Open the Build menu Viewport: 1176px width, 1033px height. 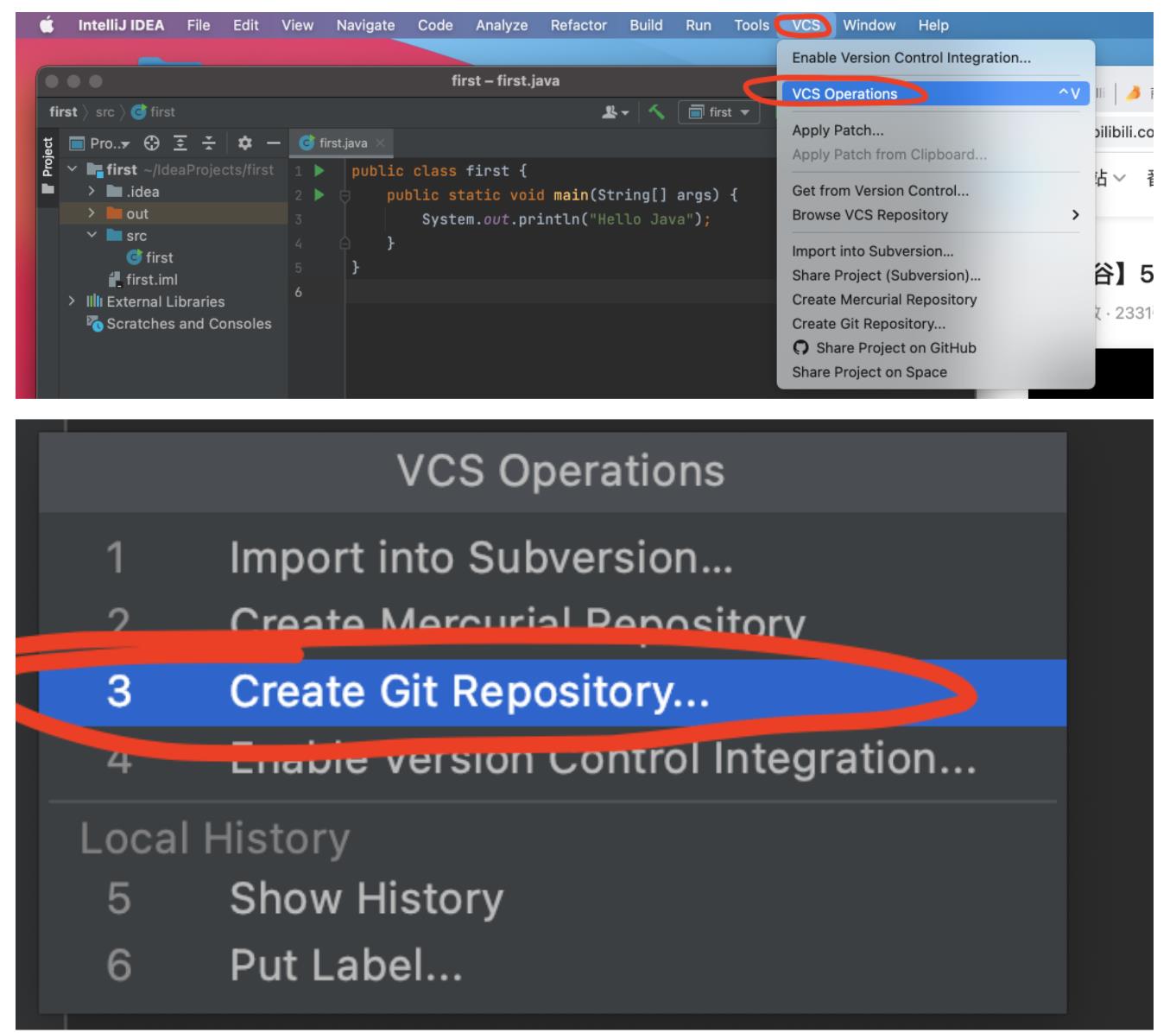(x=646, y=25)
